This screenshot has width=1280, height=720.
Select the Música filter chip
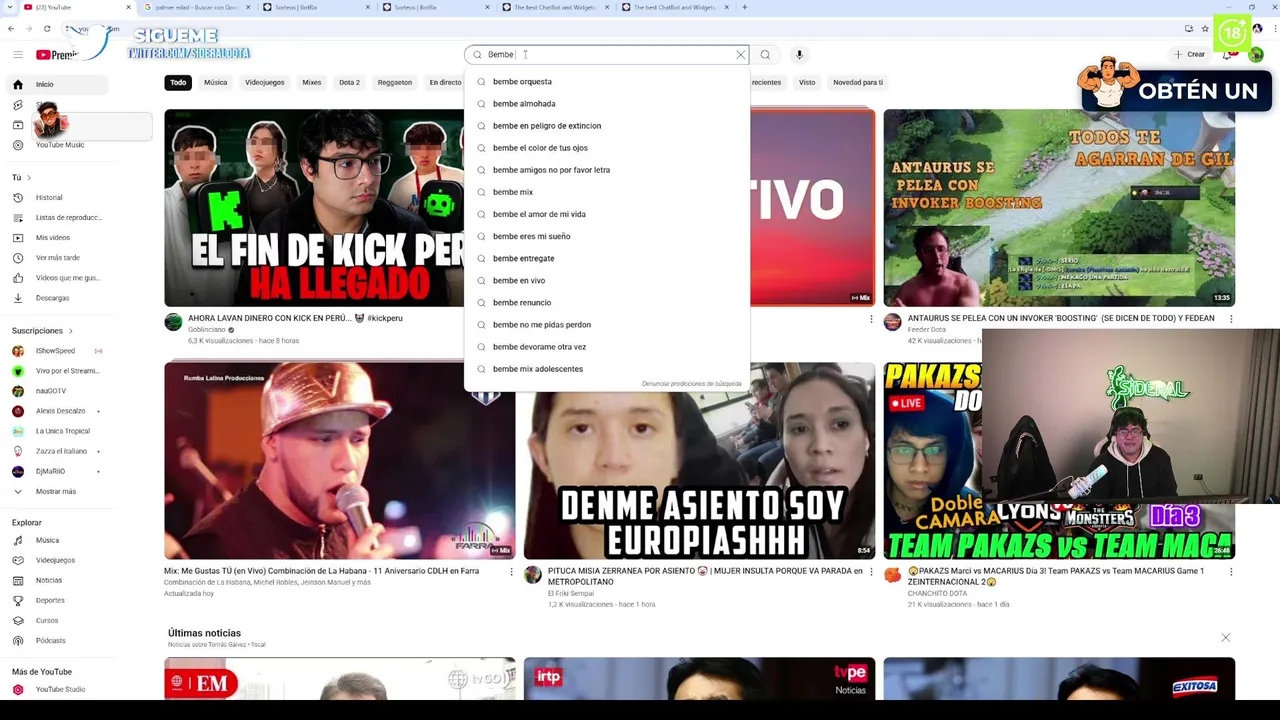215,82
